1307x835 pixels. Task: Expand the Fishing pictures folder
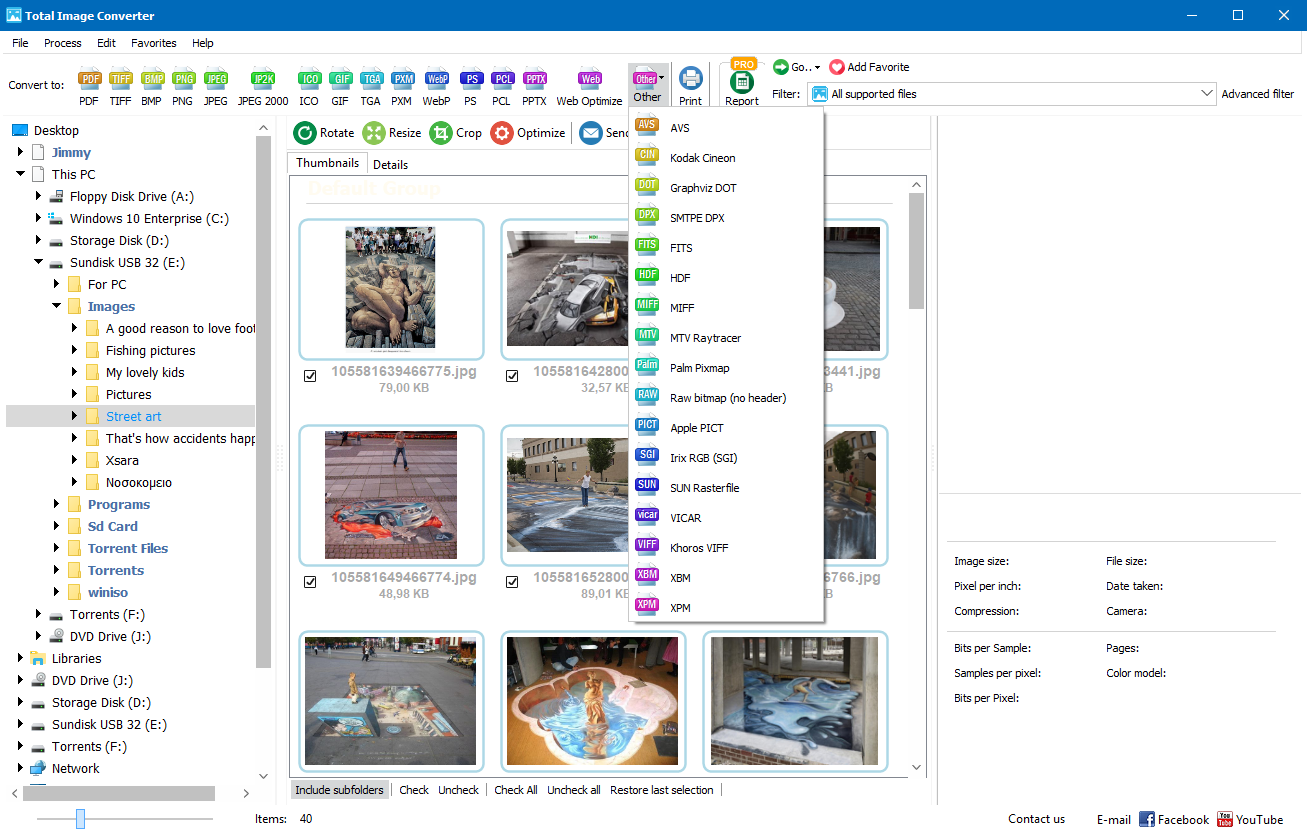click(75, 350)
